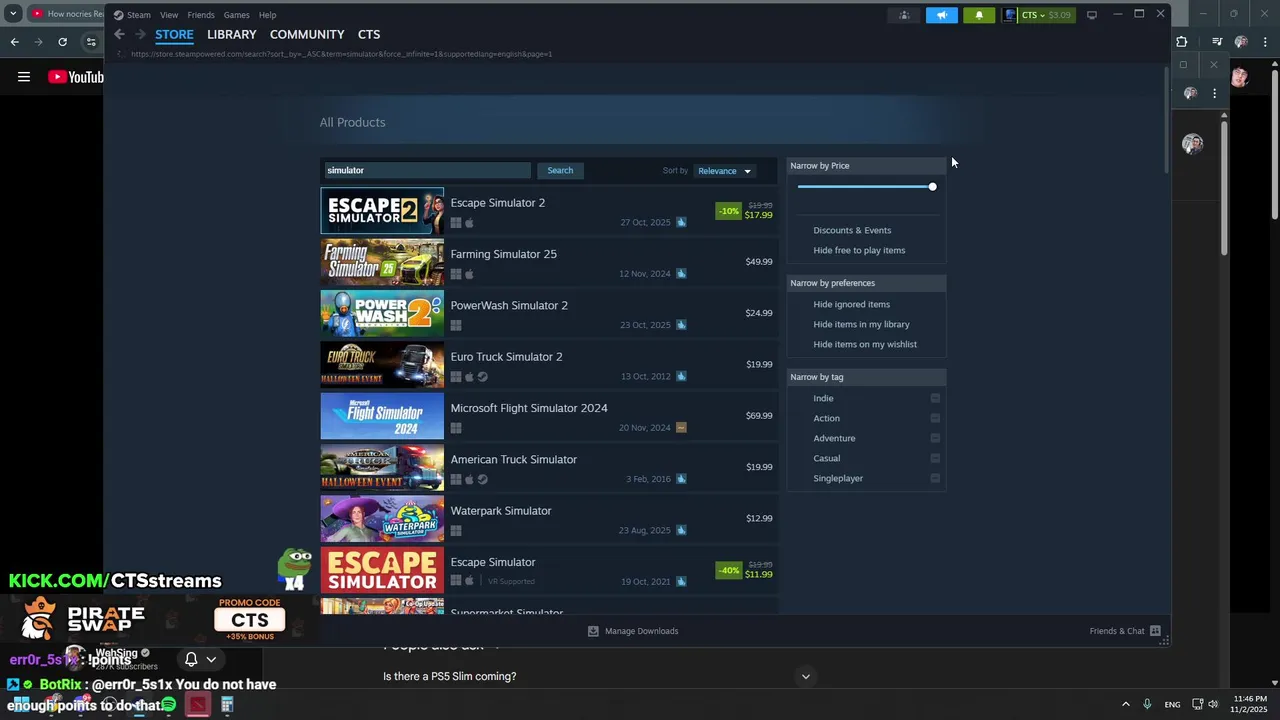1280x720 pixels.
Task: Open the subscription options chevron beside bell
Action: (x=211, y=659)
